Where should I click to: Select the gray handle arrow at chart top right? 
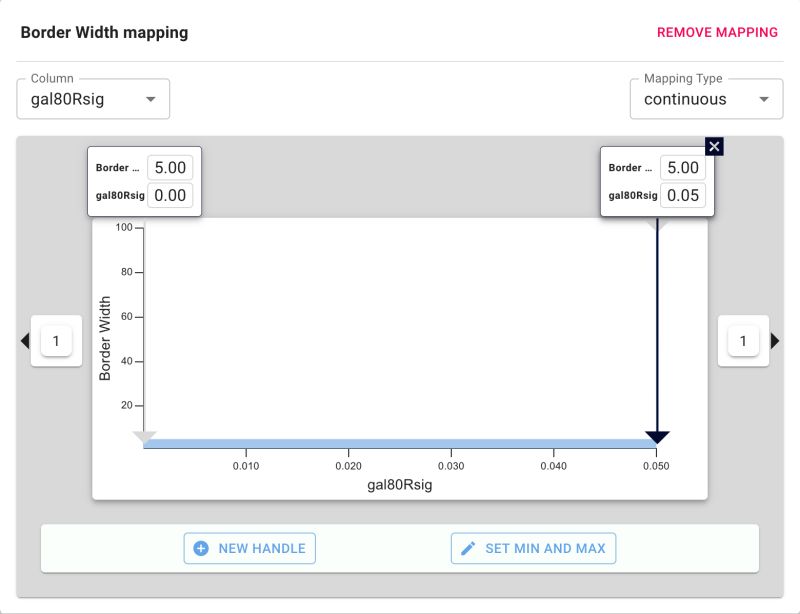point(657,226)
